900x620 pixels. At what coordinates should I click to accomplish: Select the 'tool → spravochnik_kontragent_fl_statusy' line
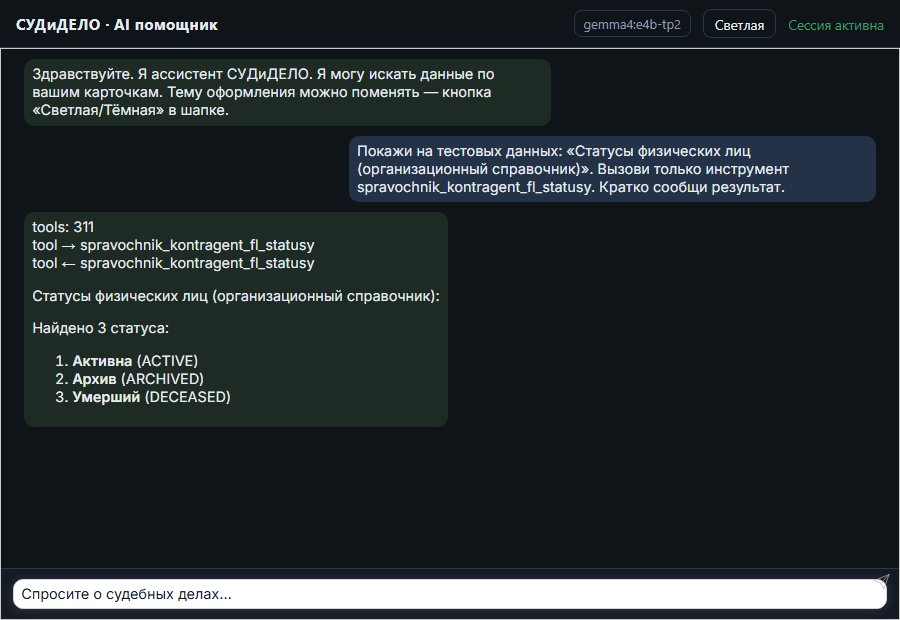pos(173,245)
